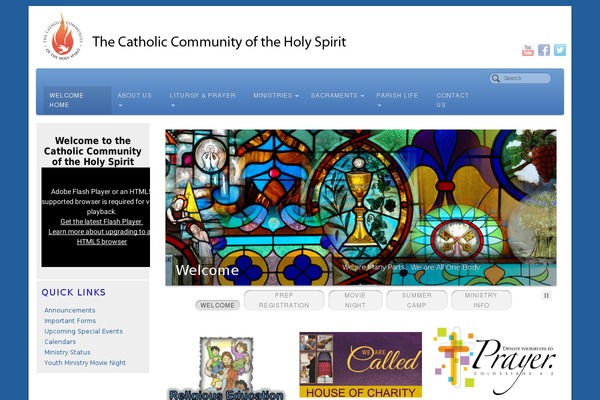Click the sidebar Welcome heading text
The height and width of the screenshot is (400, 600).
click(x=93, y=151)
